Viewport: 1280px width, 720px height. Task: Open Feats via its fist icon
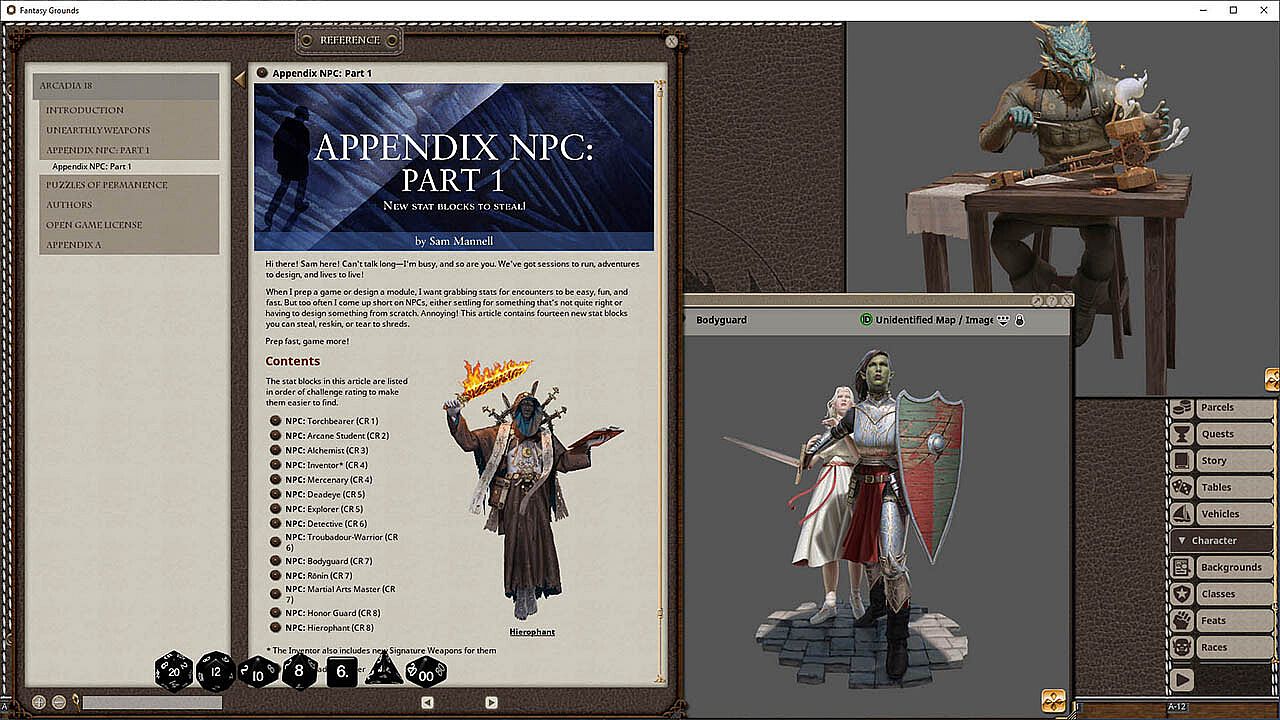click(1181, 620)
